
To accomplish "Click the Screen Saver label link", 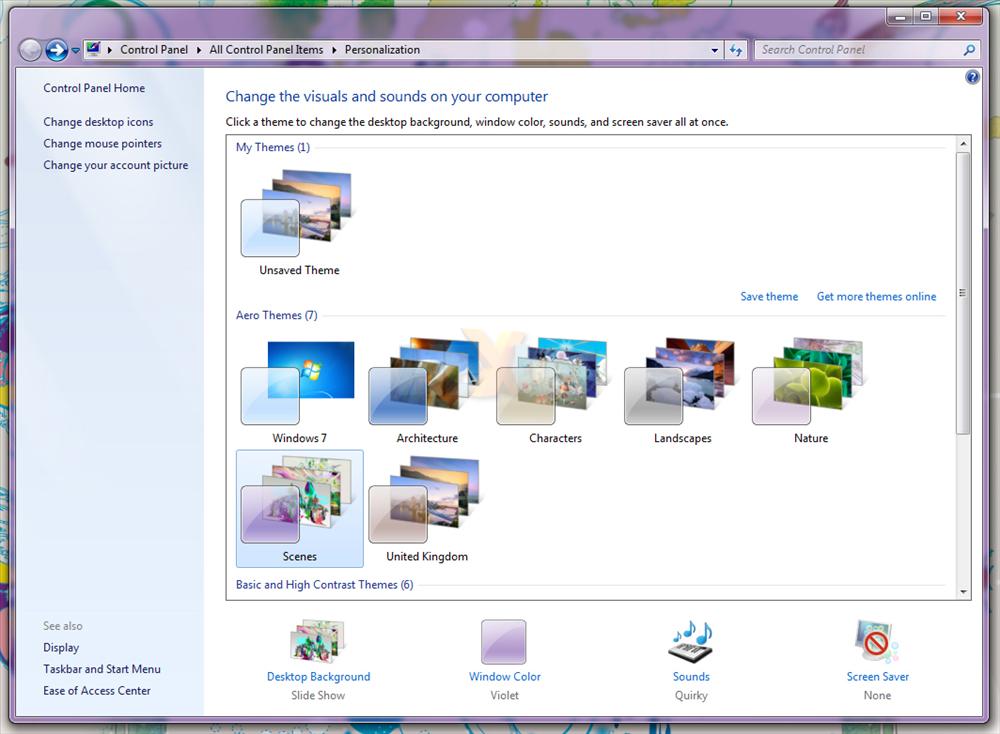I will tap(878, 677).
